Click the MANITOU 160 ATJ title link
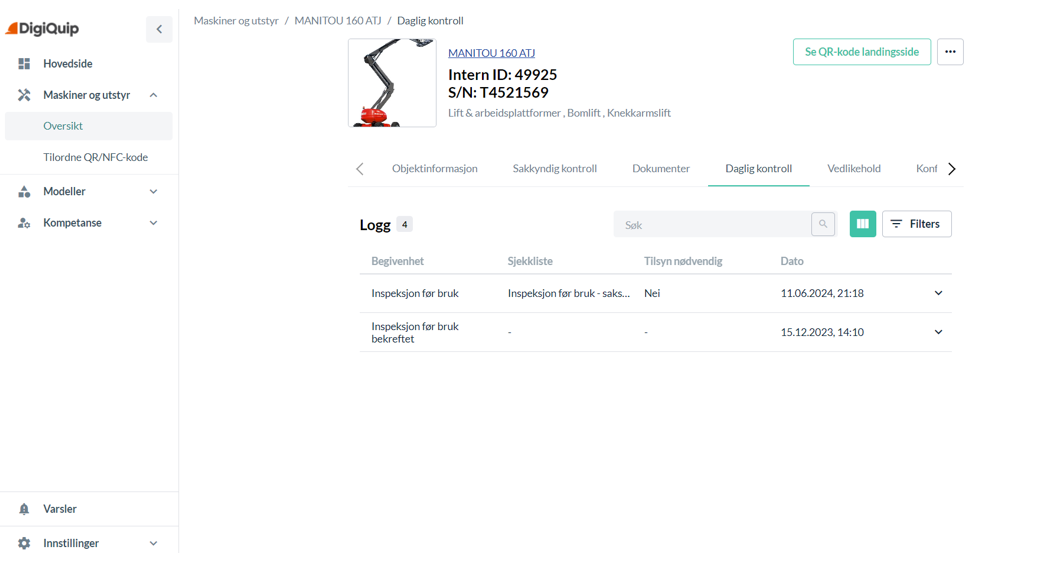 [x=492, y=53]
